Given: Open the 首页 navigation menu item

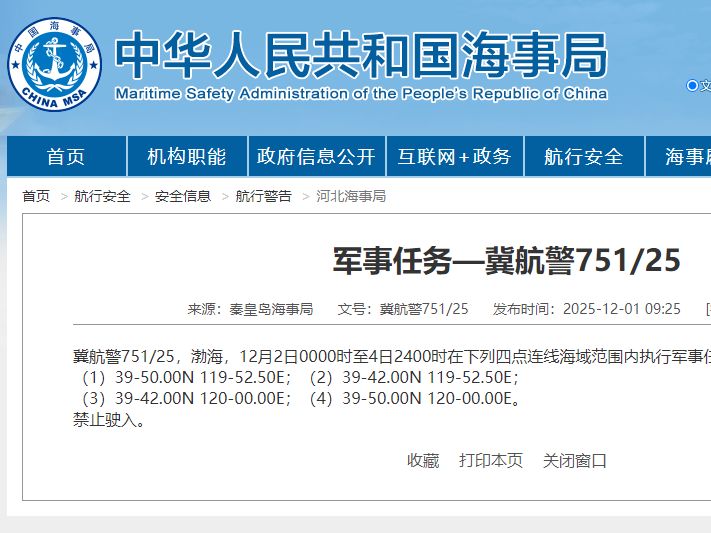Looking at the screenshot, I should 66,157.
